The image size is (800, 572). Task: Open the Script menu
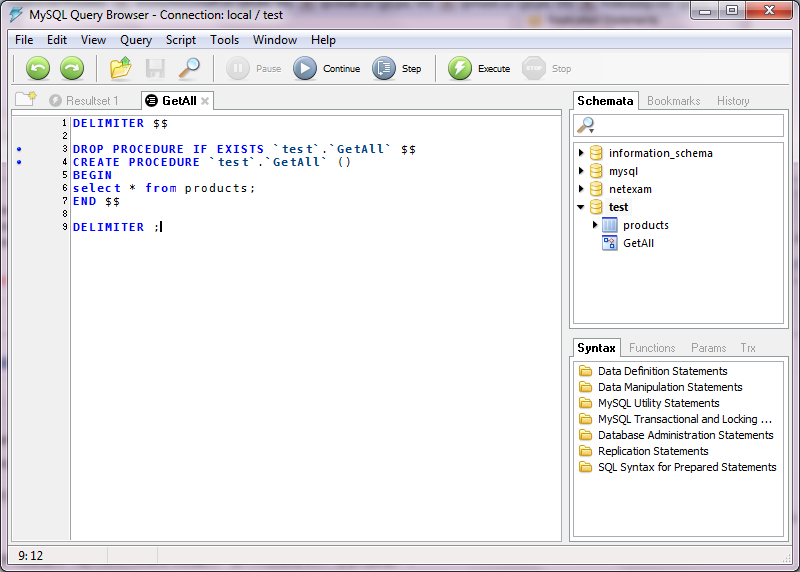[x=181, y=40]
